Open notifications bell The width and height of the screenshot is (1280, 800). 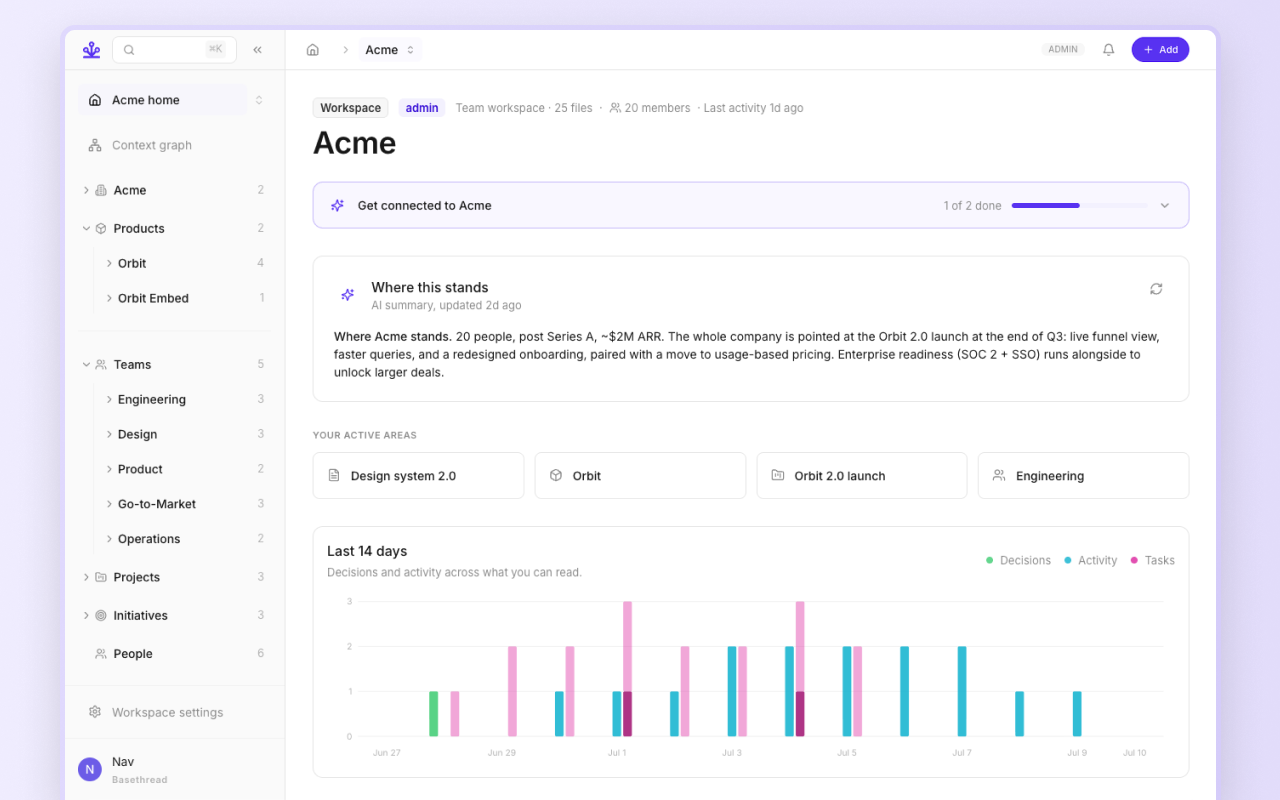[1108, 50]
